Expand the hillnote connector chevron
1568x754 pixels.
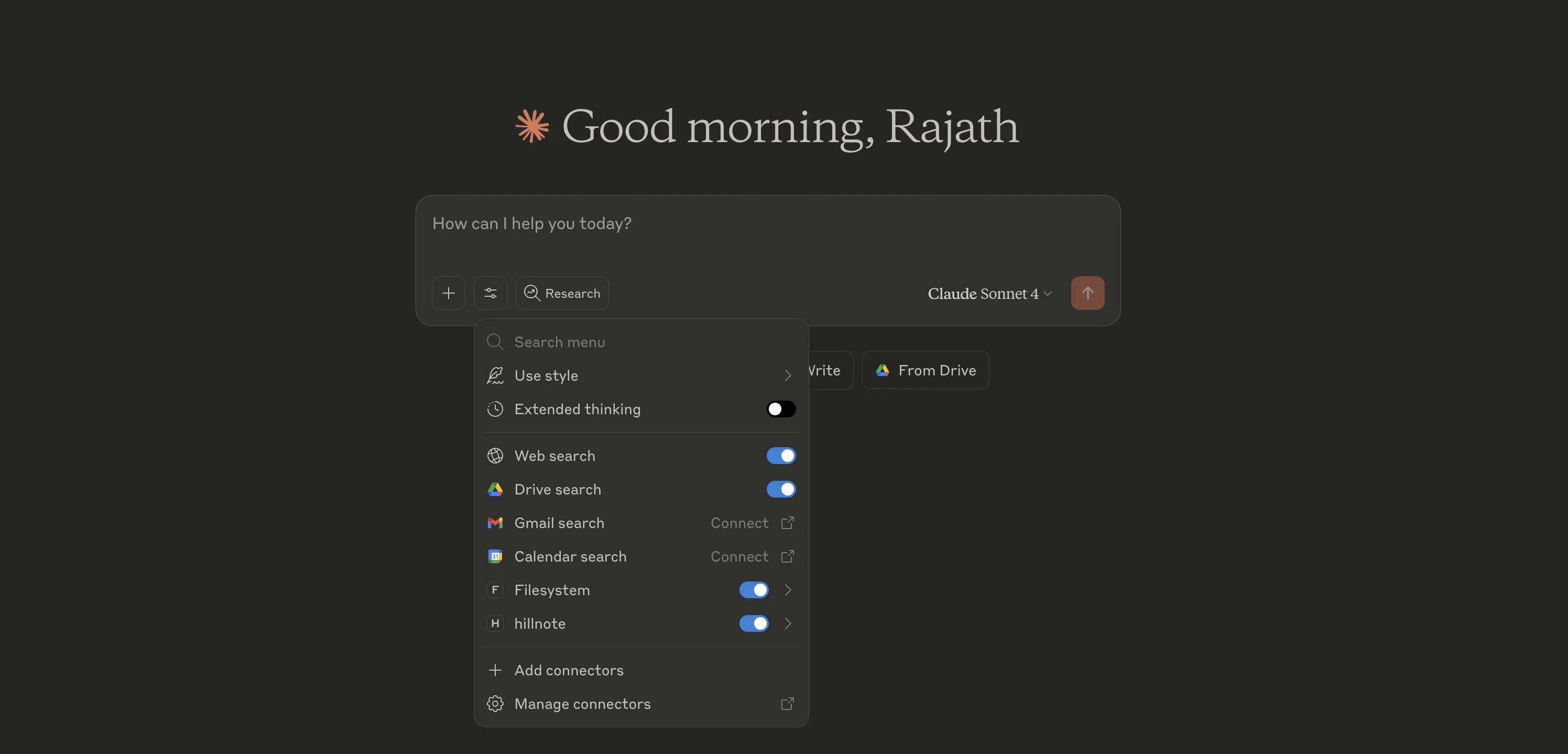coord(787,623)
